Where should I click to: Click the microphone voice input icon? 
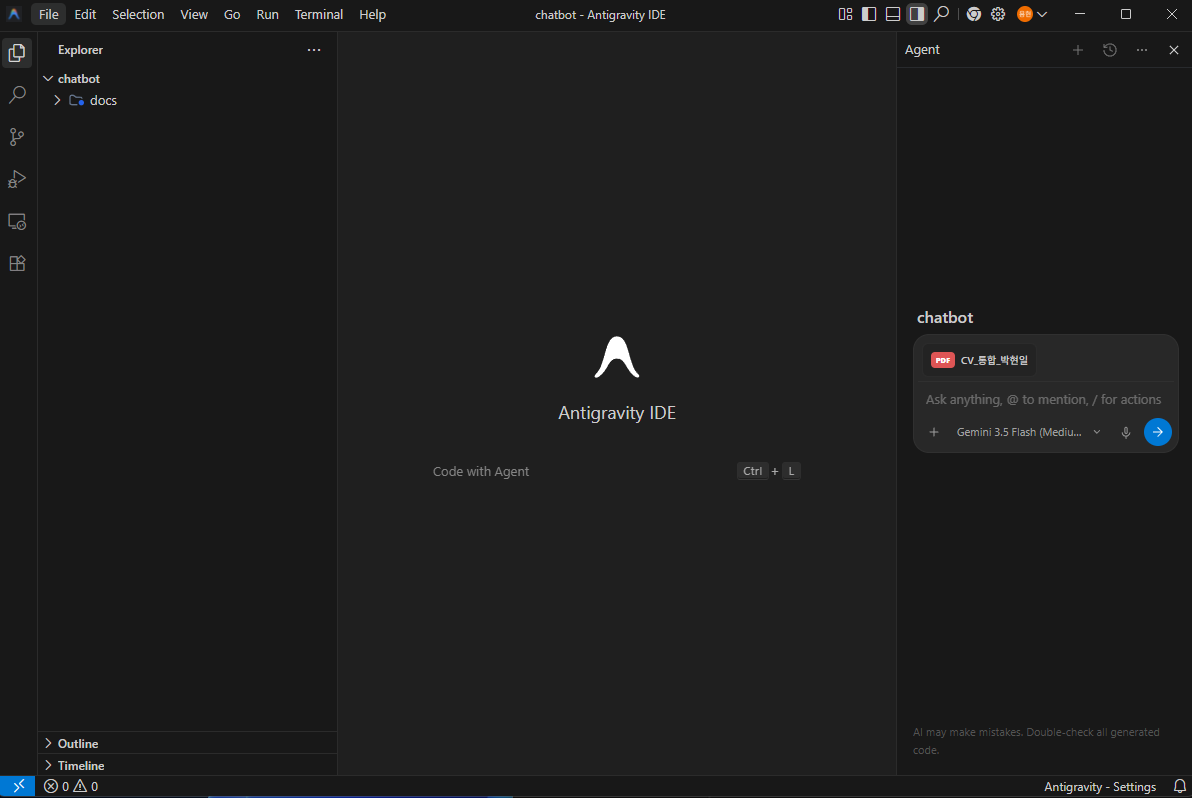1126,432
